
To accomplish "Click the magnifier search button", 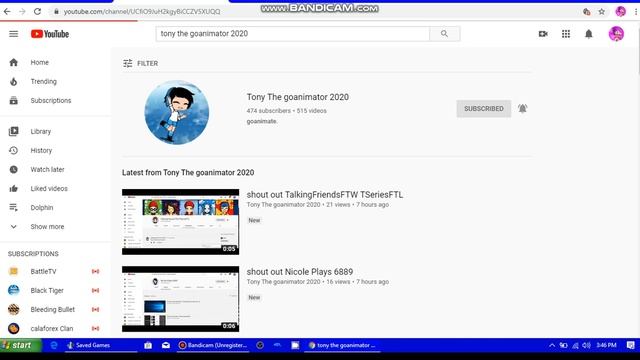I will click(444, 34).
